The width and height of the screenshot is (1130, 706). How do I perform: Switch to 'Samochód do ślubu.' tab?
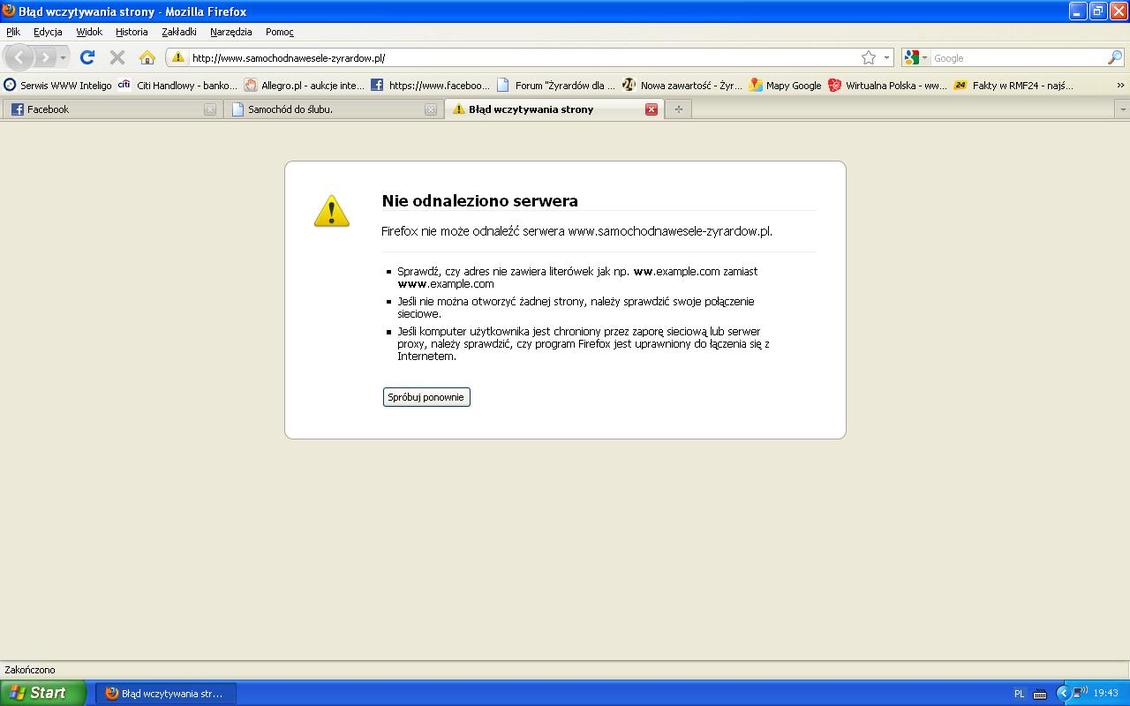click(330, 110)
